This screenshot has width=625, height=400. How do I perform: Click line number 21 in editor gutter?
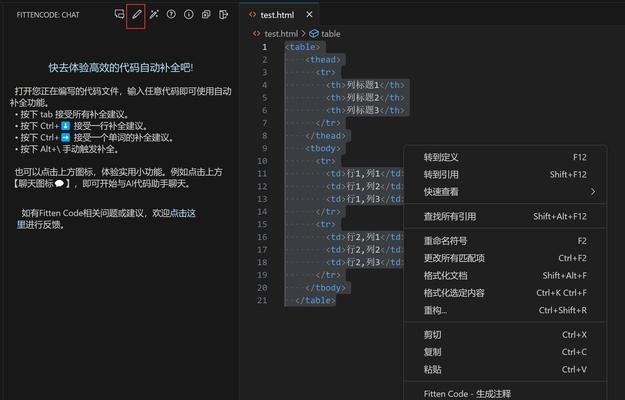[262, 300]
